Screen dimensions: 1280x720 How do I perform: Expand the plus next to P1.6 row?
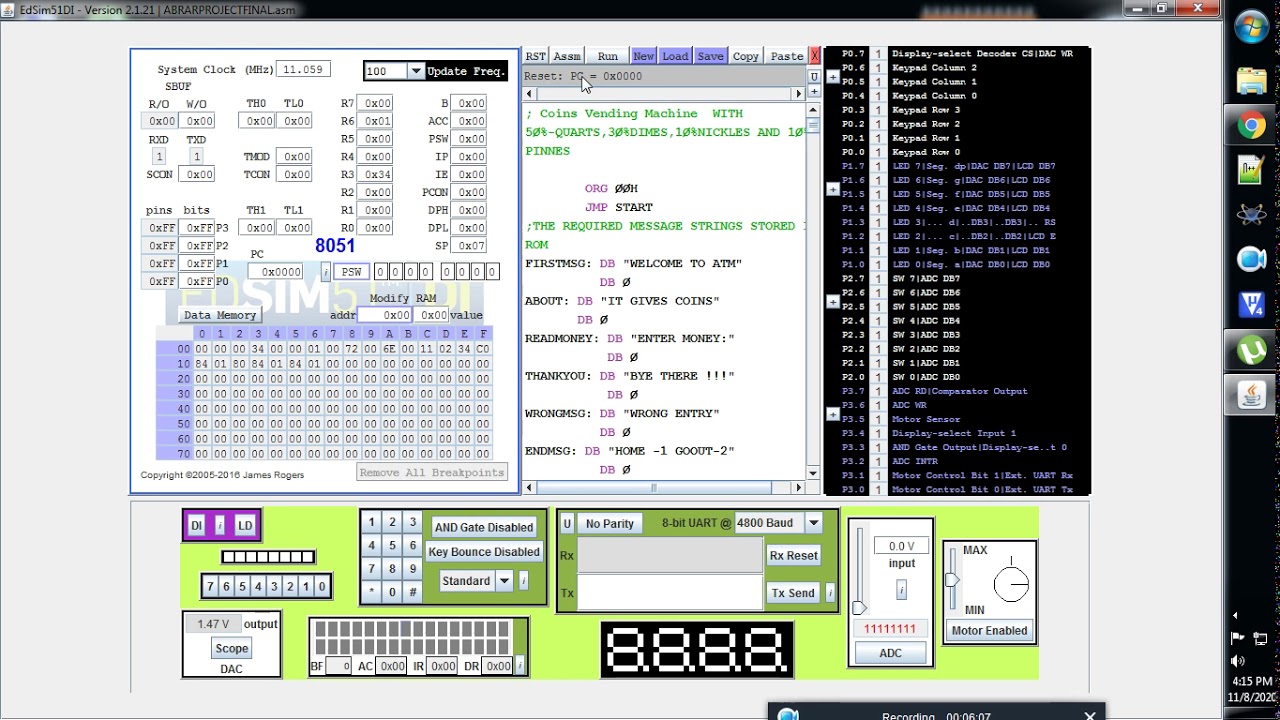[833, 189]
